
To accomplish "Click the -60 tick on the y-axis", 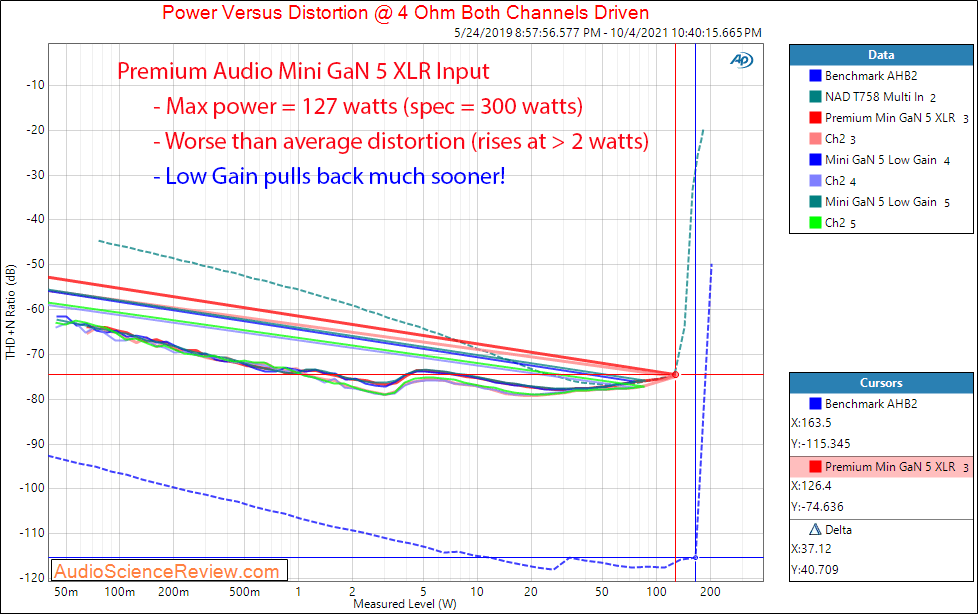I will click(x=35, y=309).
